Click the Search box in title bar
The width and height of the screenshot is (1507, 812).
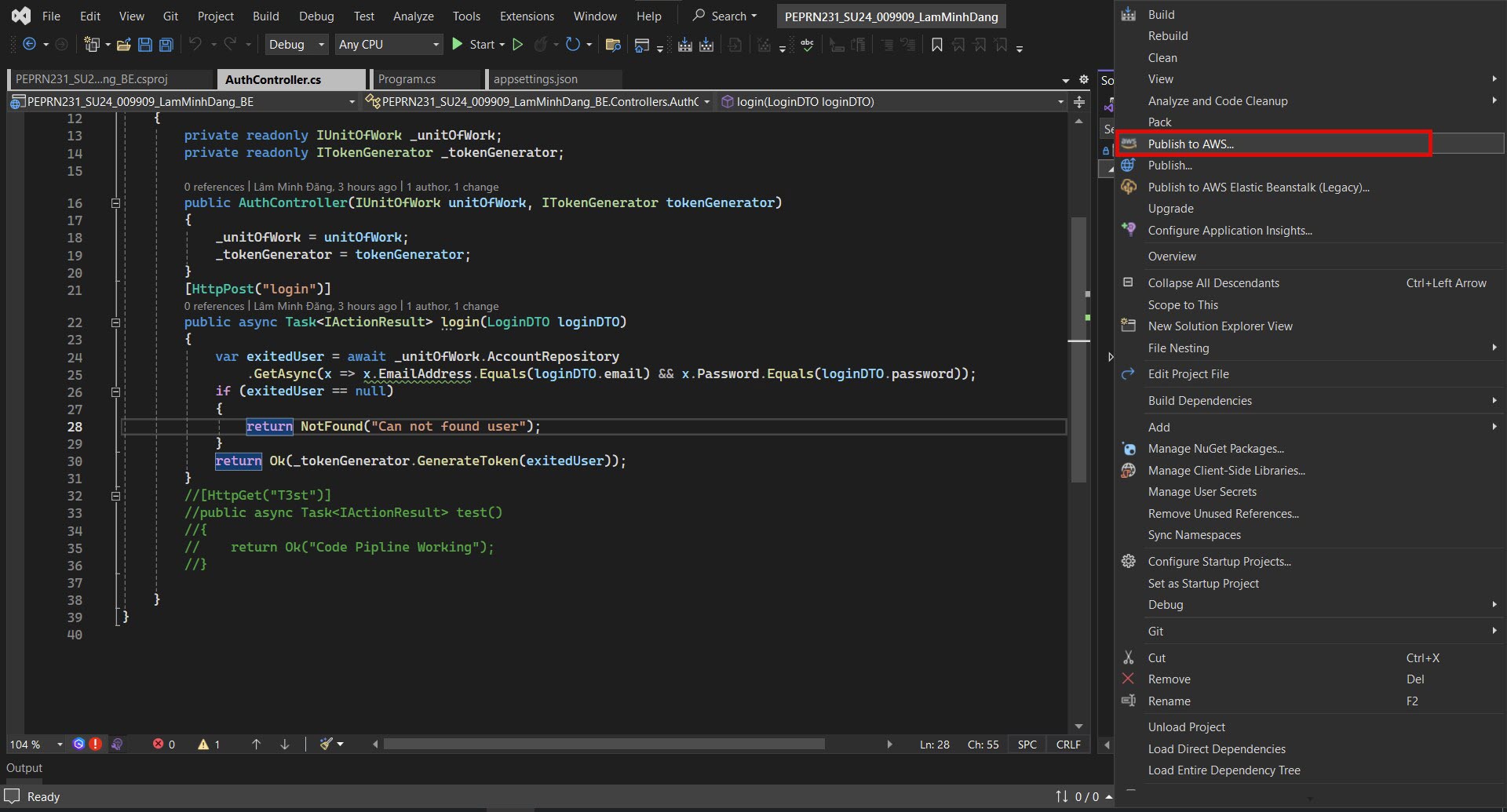(x=724, y=16)
